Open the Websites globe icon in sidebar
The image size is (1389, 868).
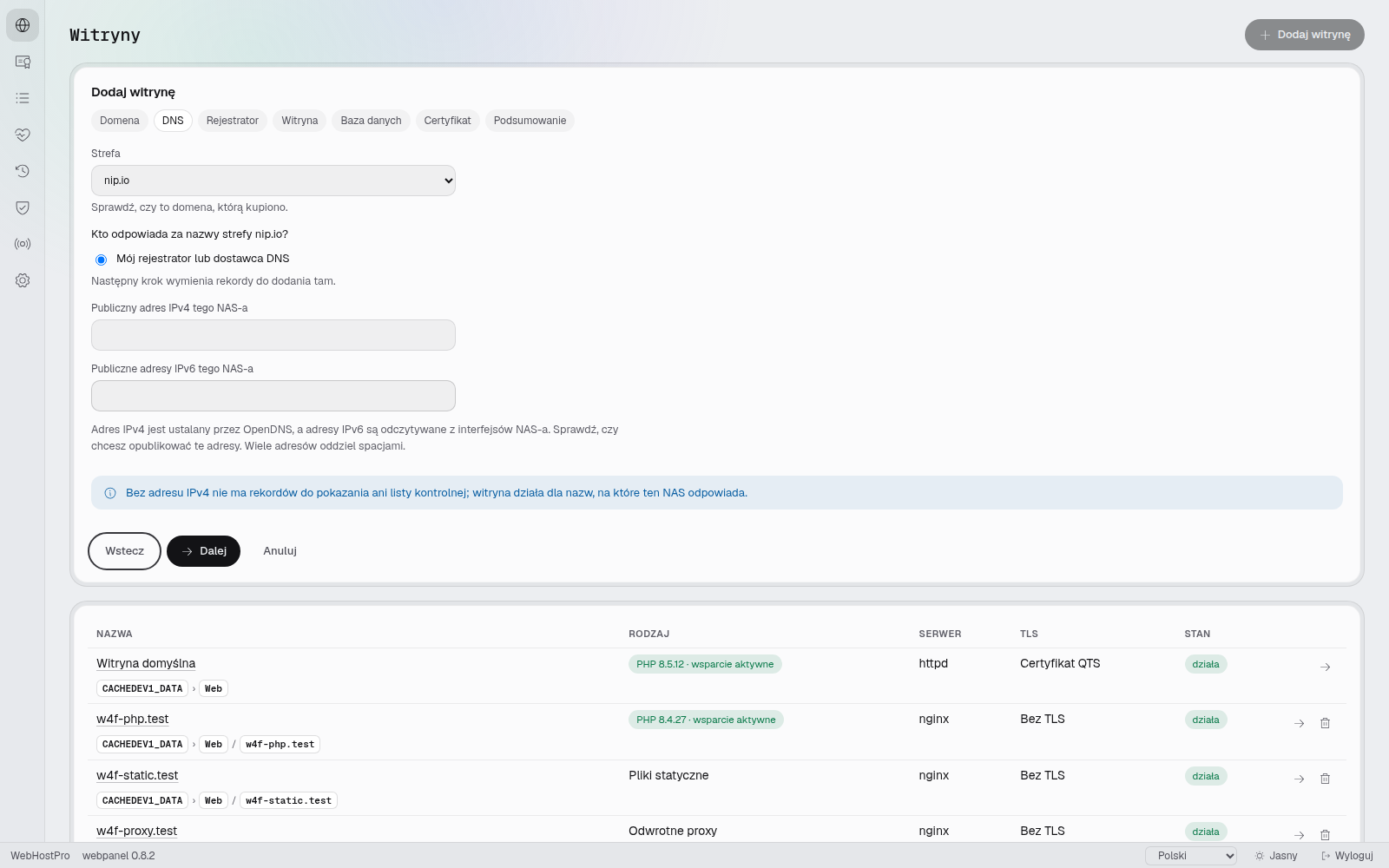[23, 25]
